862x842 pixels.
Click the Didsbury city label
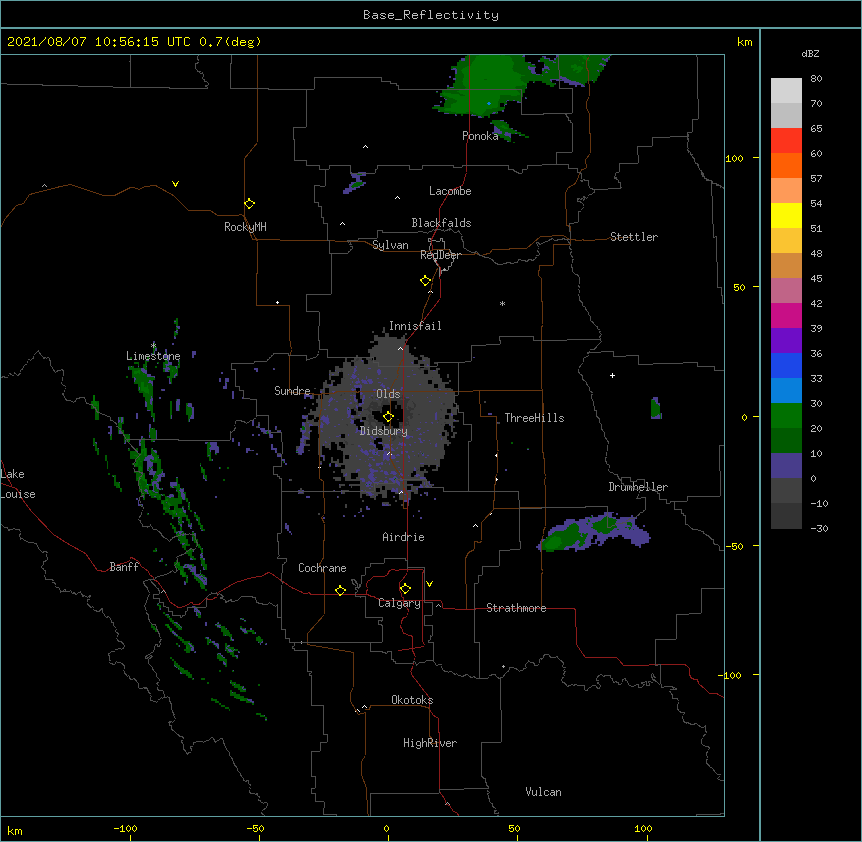point(384,431)
